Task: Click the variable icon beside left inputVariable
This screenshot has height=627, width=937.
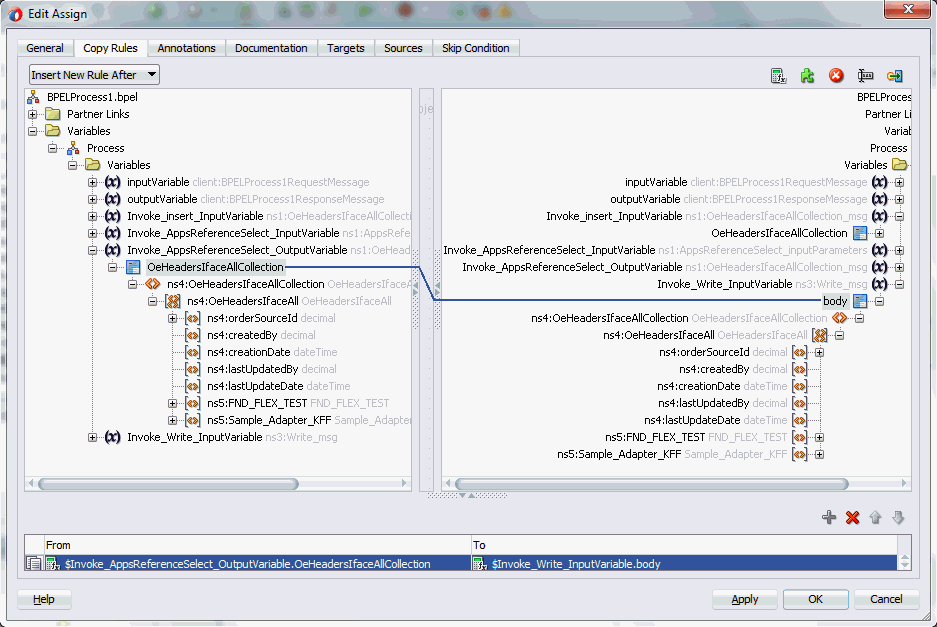Action: pyautogui.click(x=113, y=182)
